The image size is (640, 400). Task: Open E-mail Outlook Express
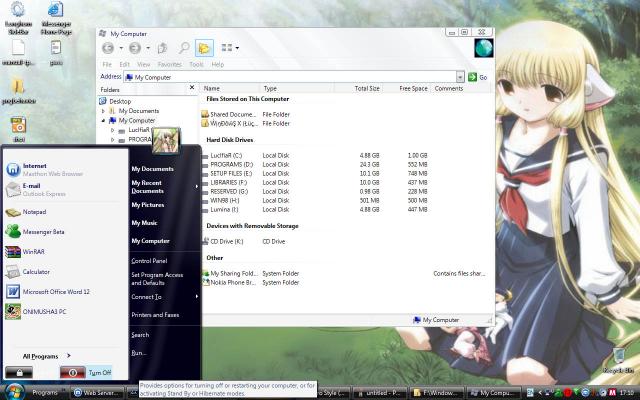pos(36,189)
